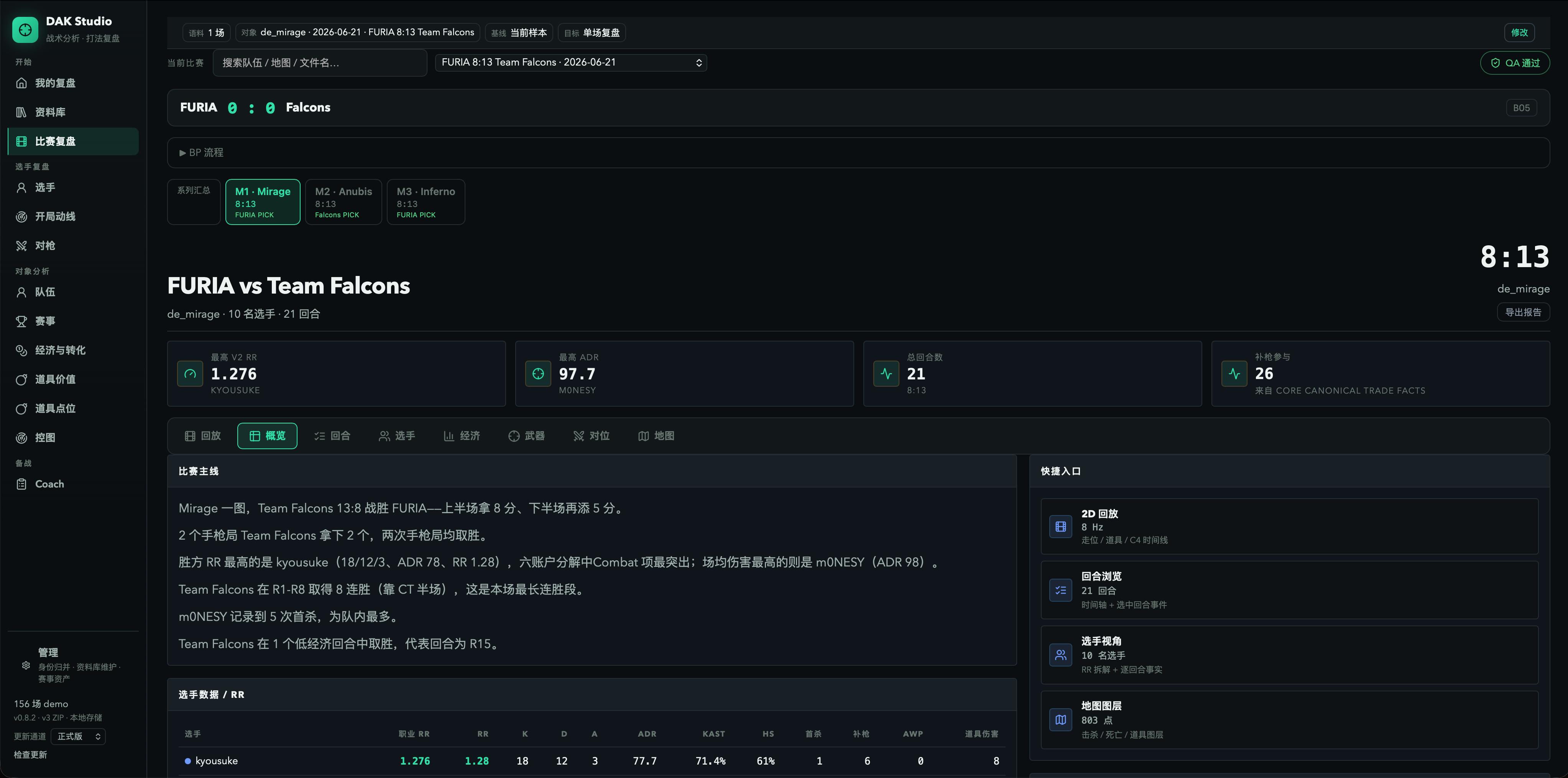Screen dimensions: 1568x778
Task: Click the blue dot beside kyousuke
Action: coord(187,761)
